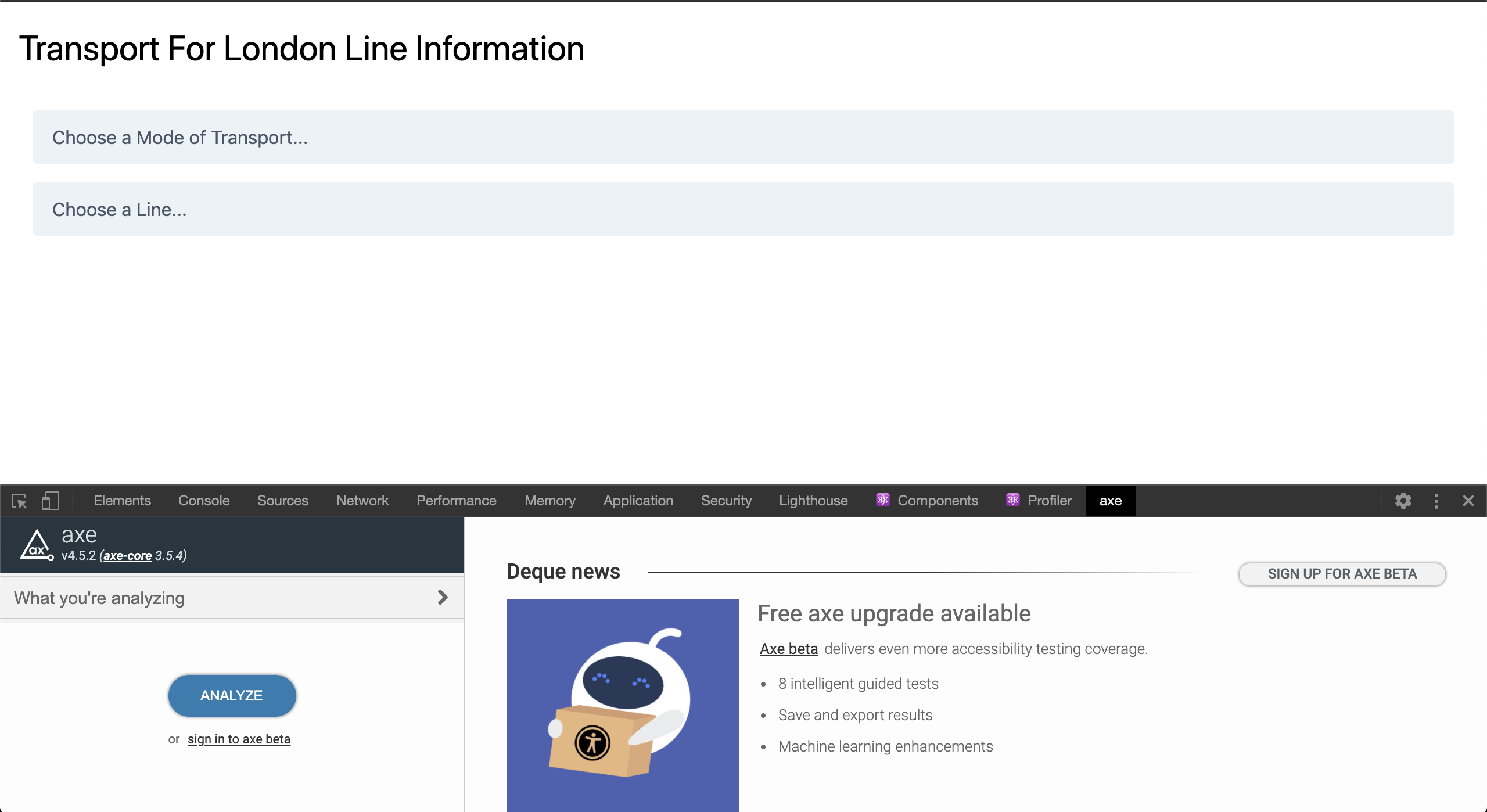The height and width of the screenshot is (812, 1487).
Task: Select the Performance panel tab
Action: pos(456,500)
